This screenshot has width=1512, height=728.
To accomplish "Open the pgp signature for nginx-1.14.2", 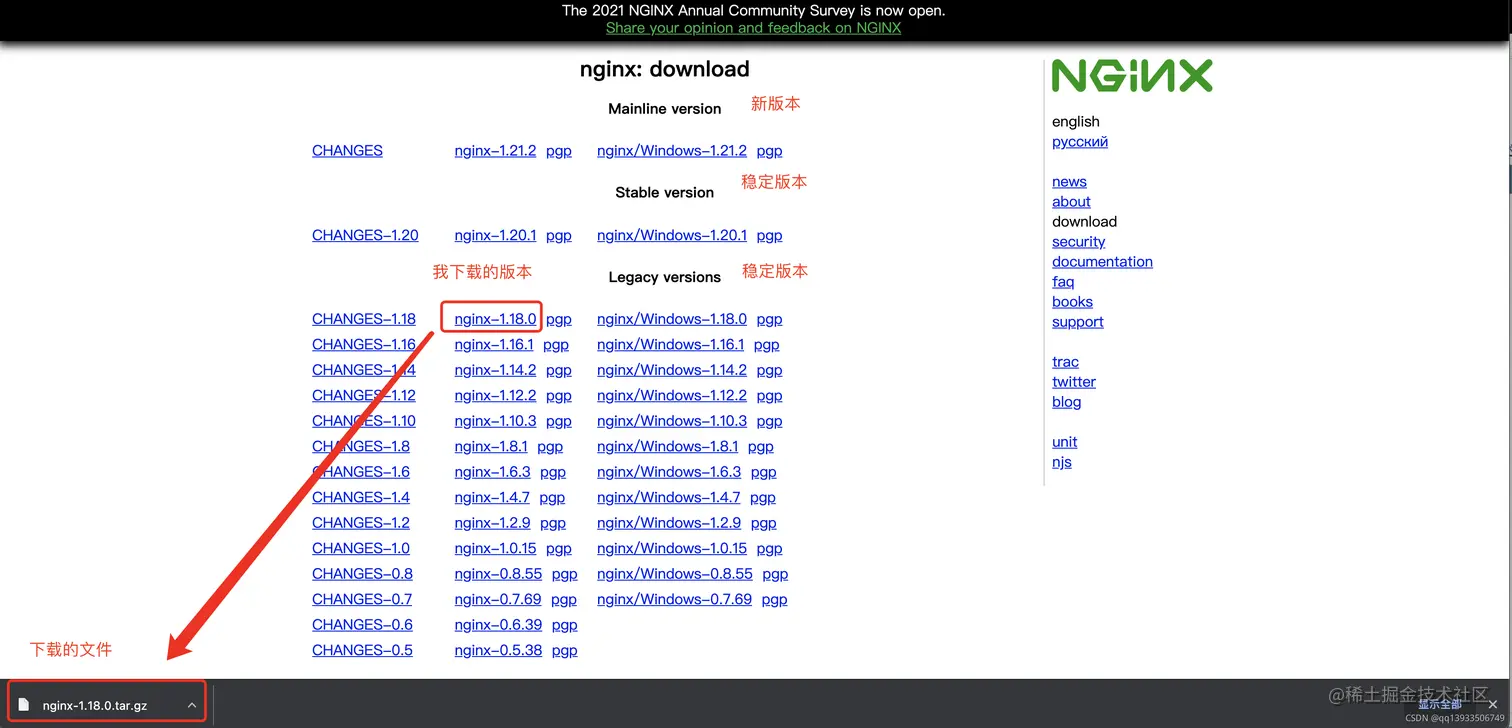I will (x=559, y=370).
